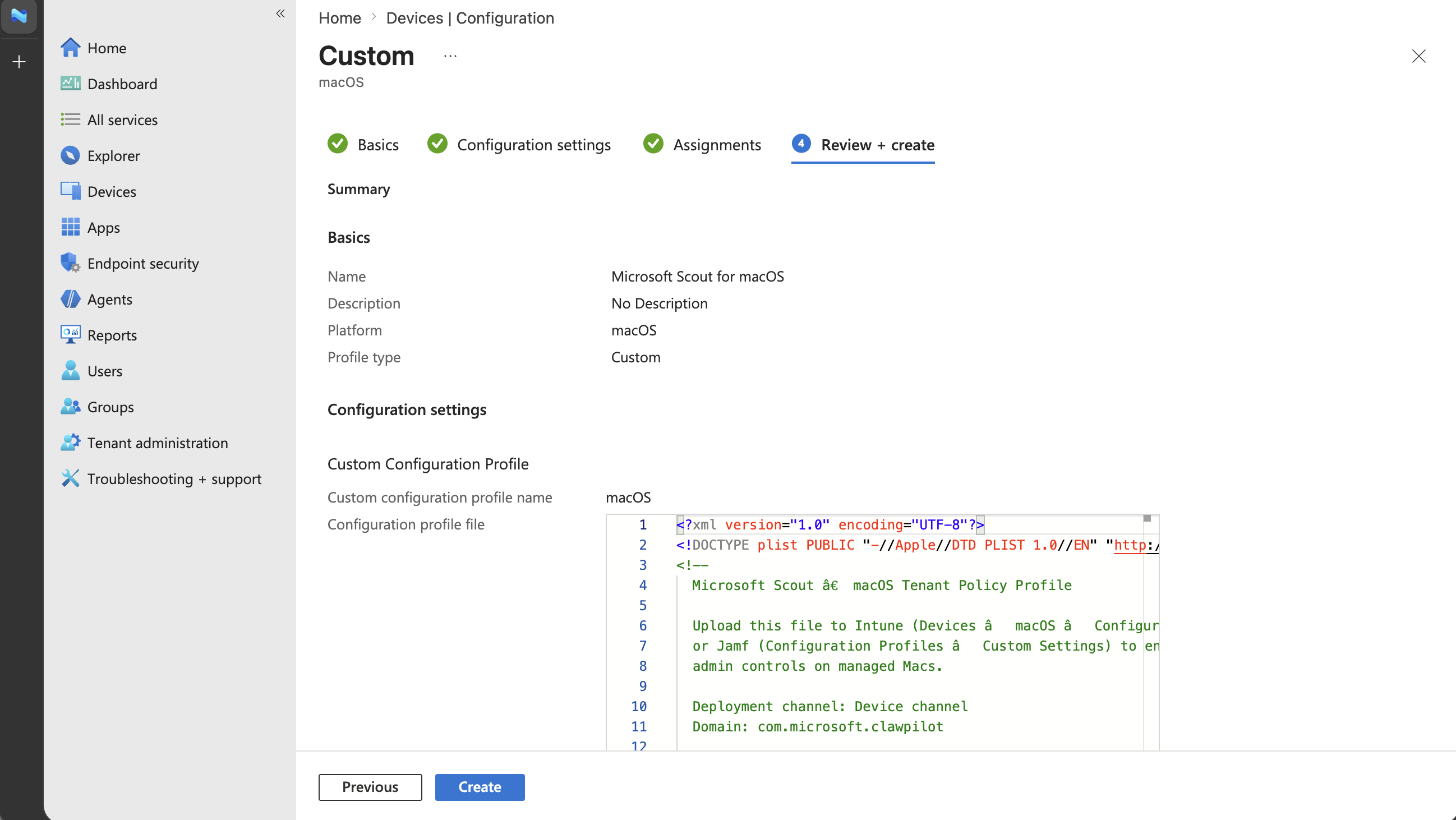Open the ellipsis more options next to Custom
Image resolution: width=1456 pixels, height=820 pixels.
[450, 56]
